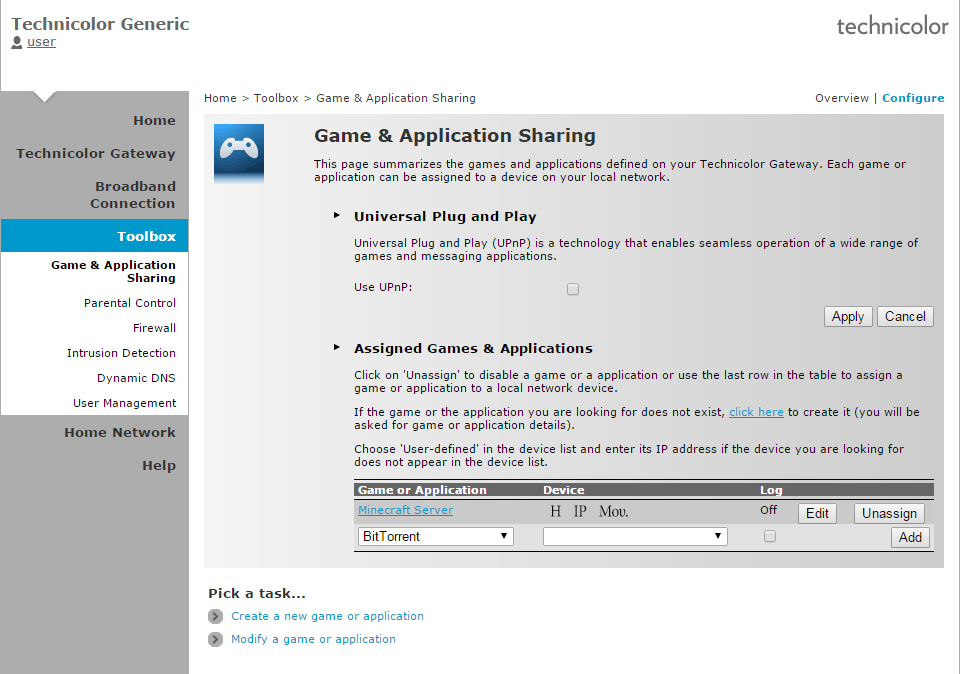Click the arrow icon beside Modify a game
Image resolution: width=960 pixels, height=674 pixels.
(x=215, y=640)
